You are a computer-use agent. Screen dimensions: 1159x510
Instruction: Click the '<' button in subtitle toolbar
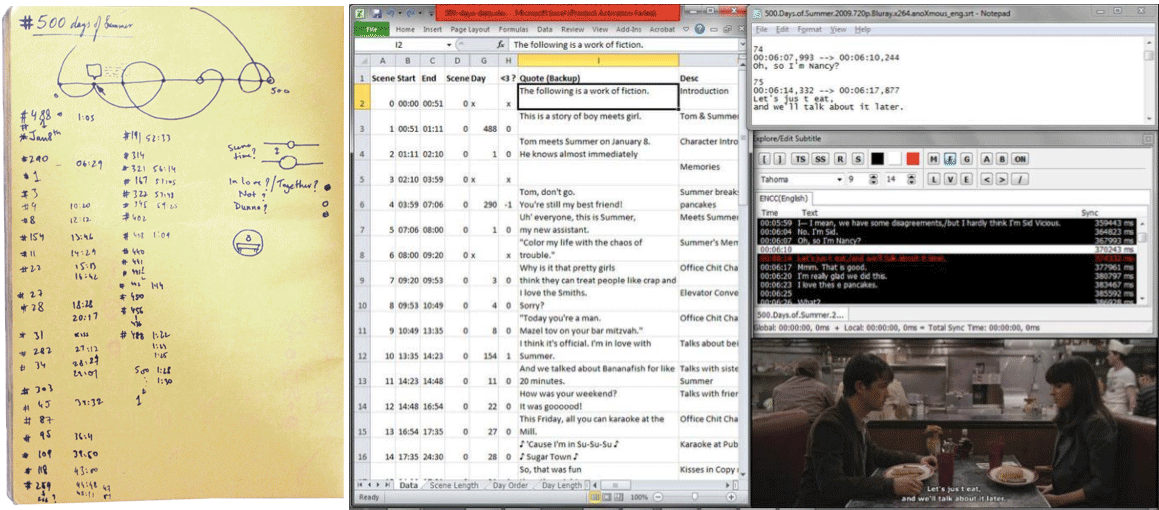click(987, 180)
